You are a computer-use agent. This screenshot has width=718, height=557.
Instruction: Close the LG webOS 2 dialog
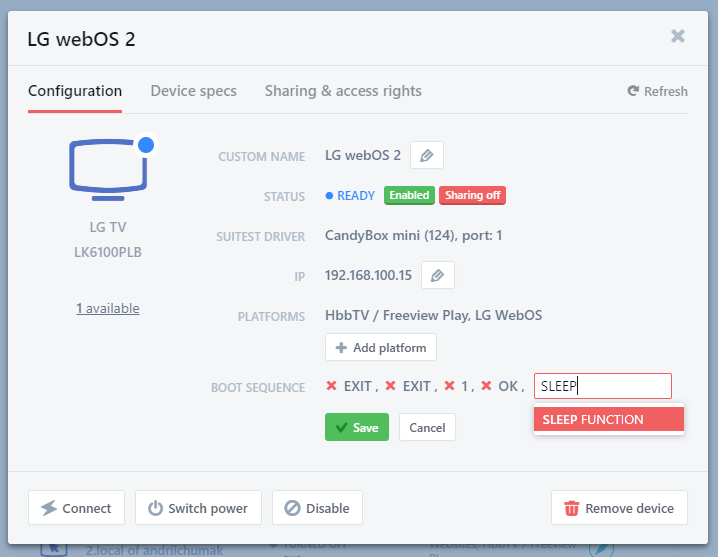click(x=678, y=36)
